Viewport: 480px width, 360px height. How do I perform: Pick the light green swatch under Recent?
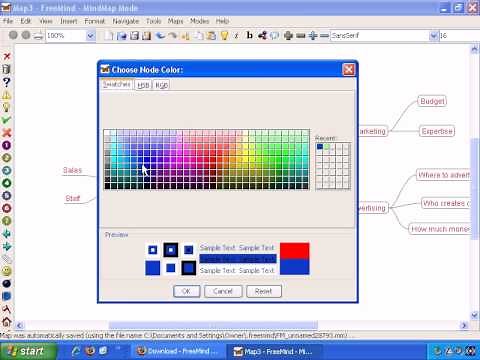coord(327,146)
